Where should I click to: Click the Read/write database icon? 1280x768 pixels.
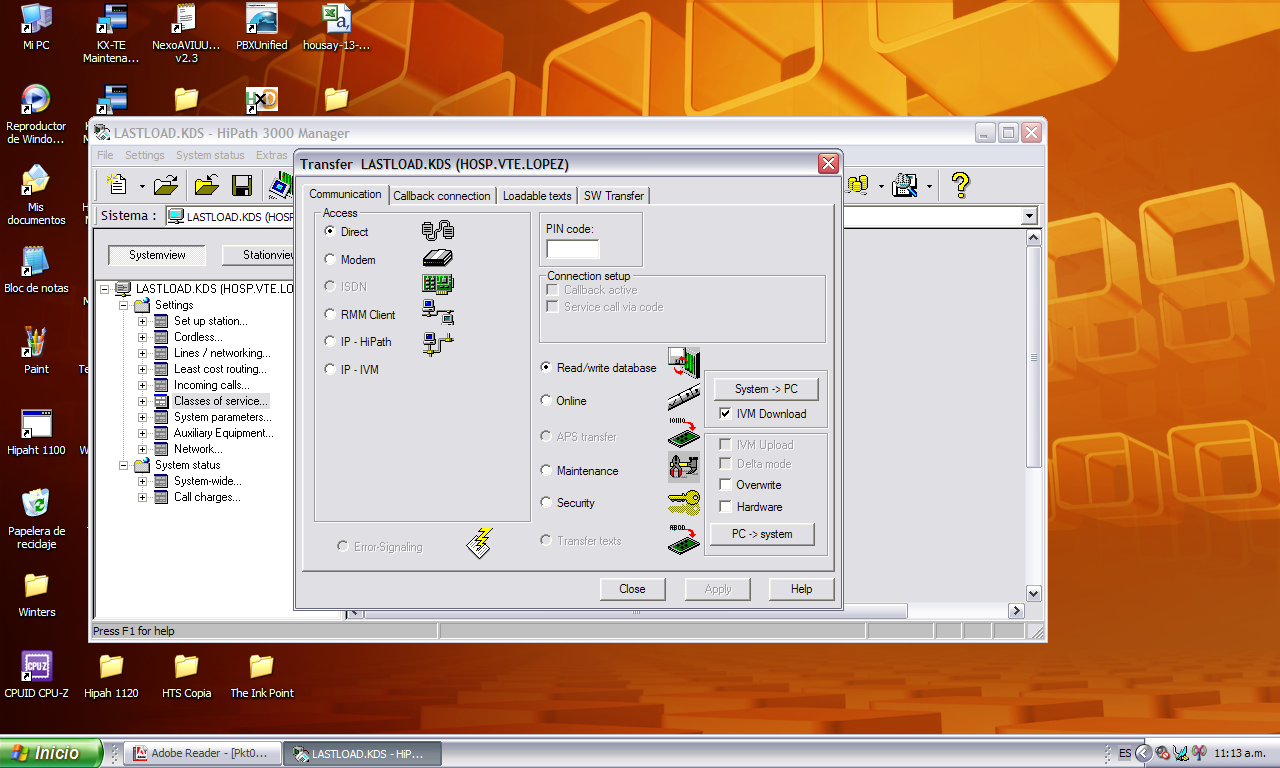(684, 363)
